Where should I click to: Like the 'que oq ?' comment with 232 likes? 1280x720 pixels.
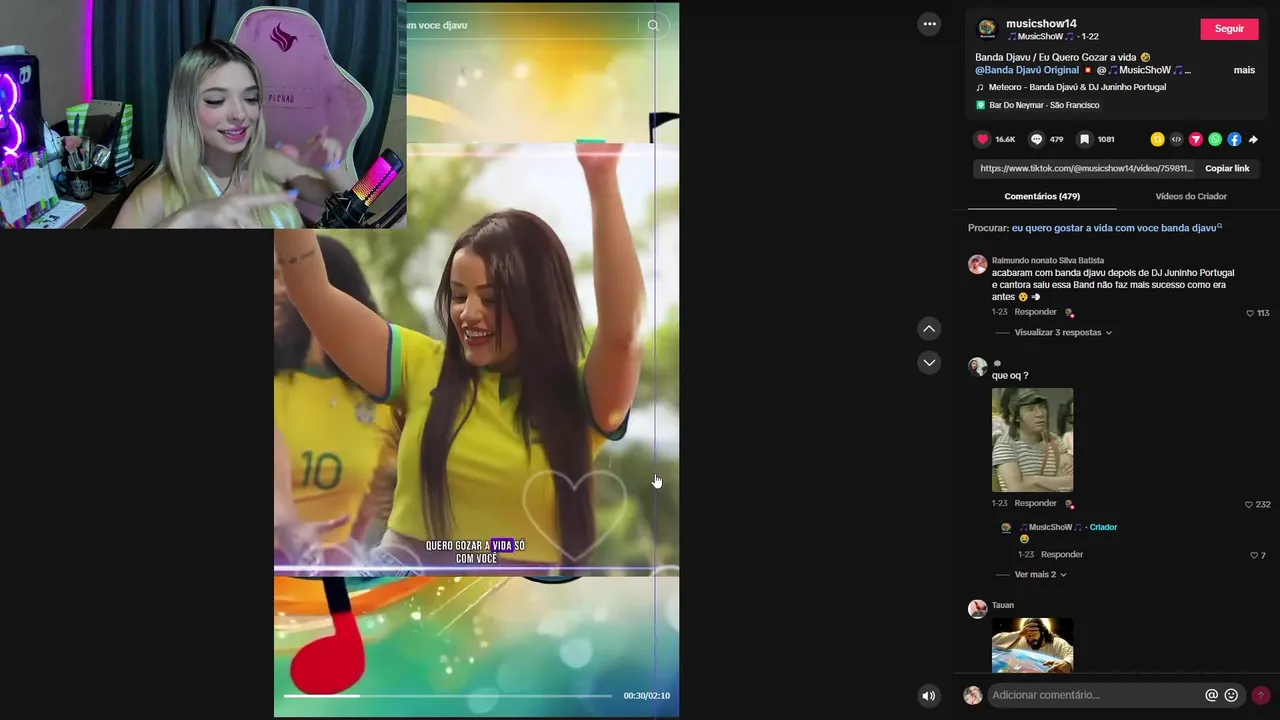pyautogui.click(x=1249, y=504)
